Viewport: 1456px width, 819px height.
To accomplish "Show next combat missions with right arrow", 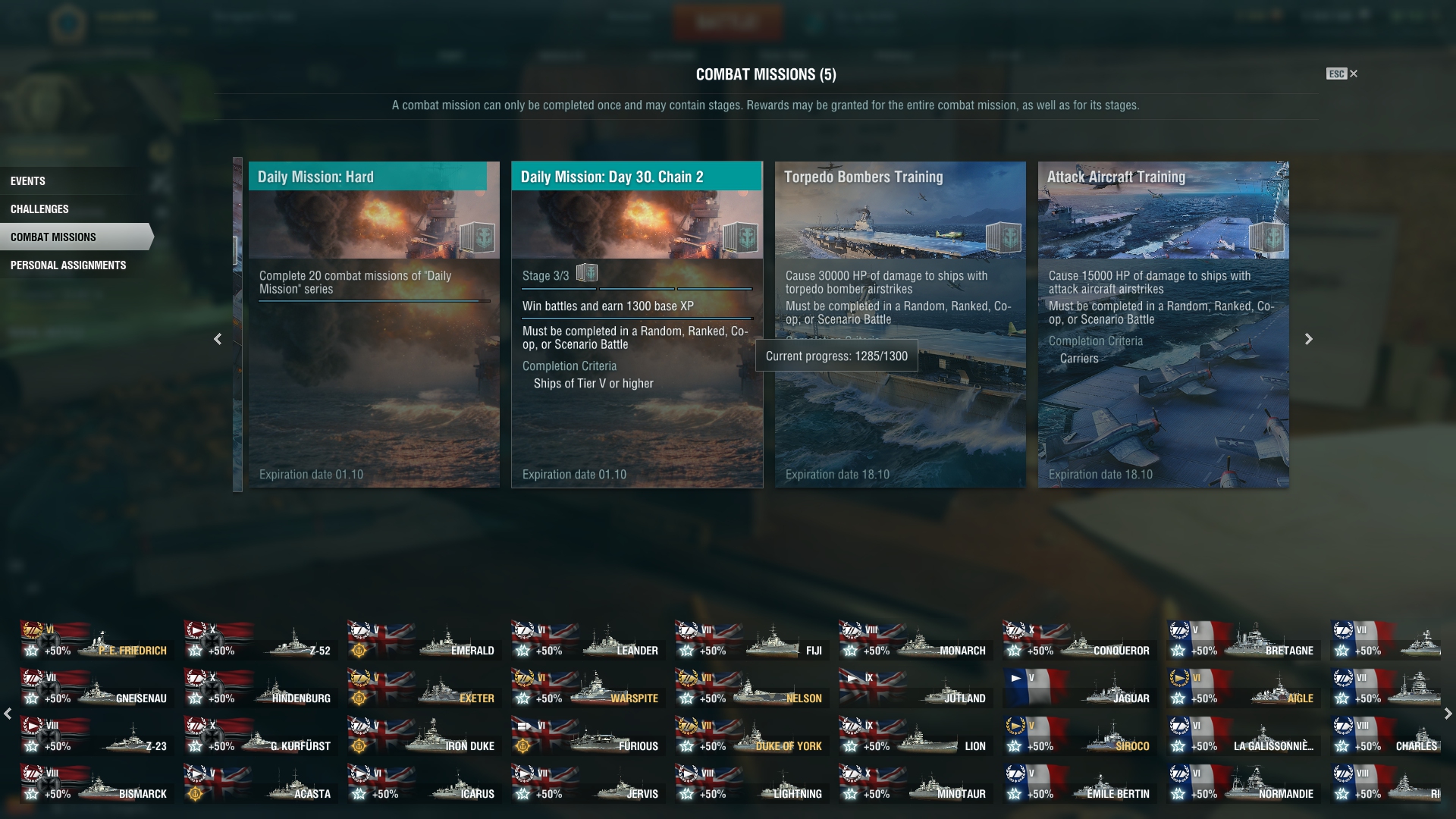I will pyautogui.click(x=1308, y=339).
